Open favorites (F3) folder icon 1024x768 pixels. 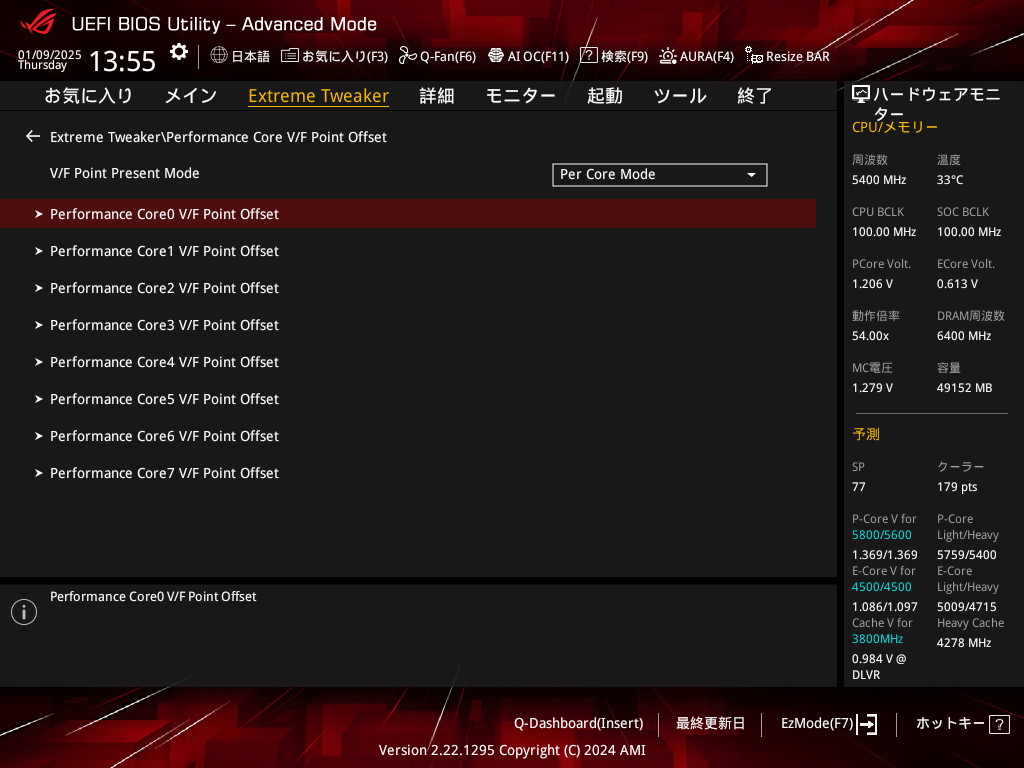(x=290, y=56)
